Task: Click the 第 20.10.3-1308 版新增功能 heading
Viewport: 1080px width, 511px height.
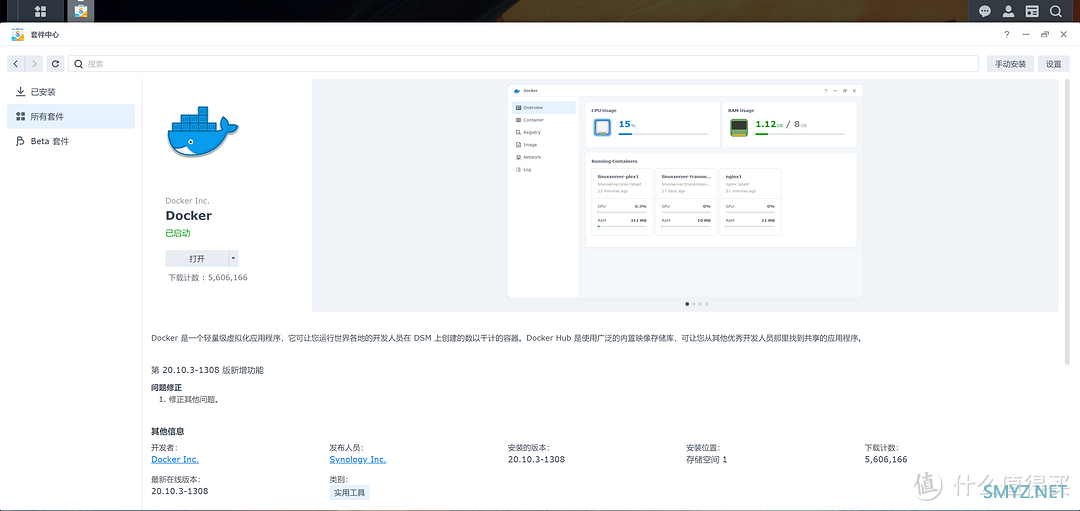Action: pyautogui.click(x=207, y=370)
